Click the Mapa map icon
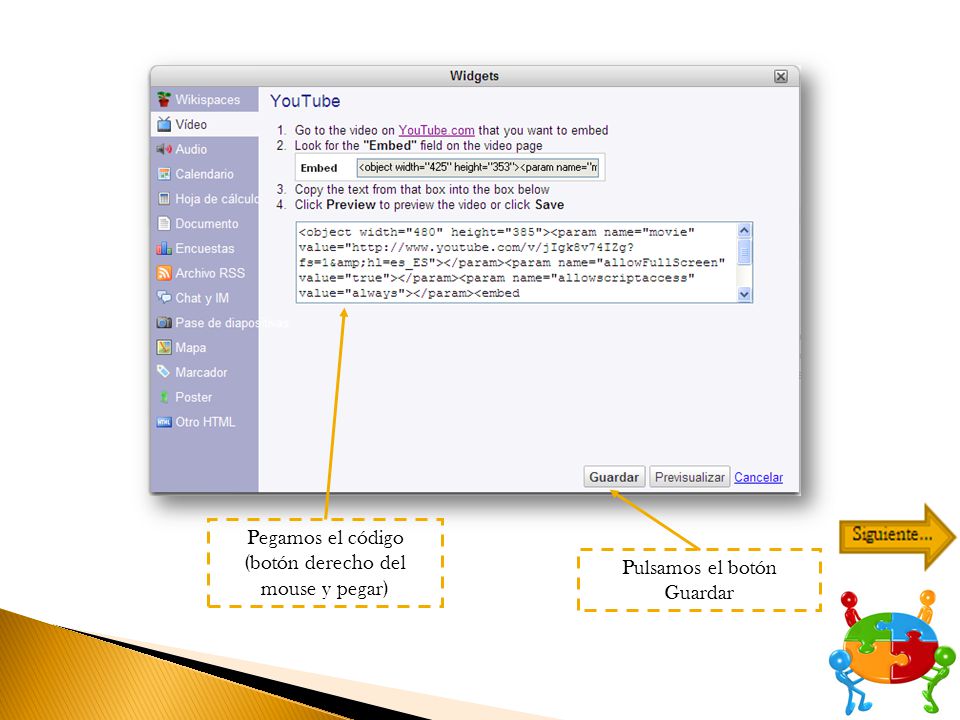This screenshot has height=720, width=960. (163, 347)
